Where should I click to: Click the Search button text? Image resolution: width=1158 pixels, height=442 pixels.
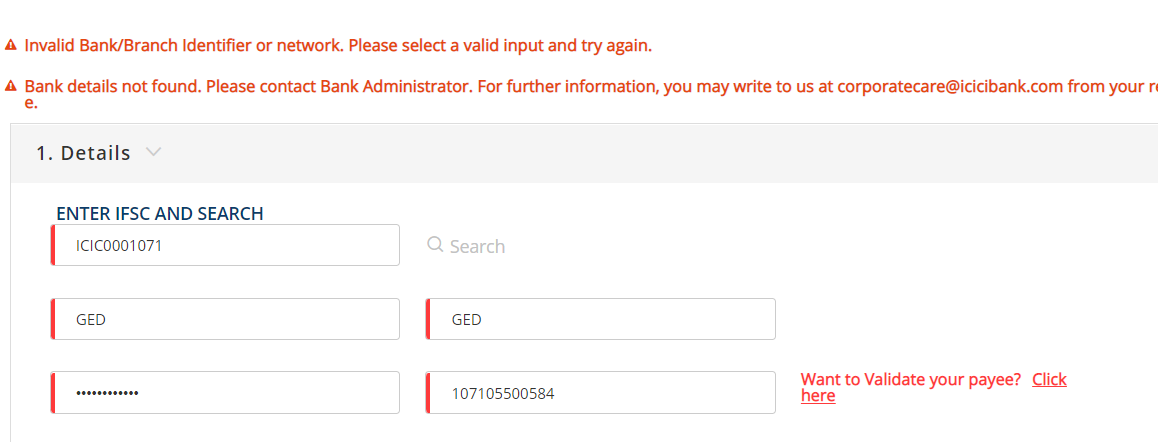coord(477,246)
